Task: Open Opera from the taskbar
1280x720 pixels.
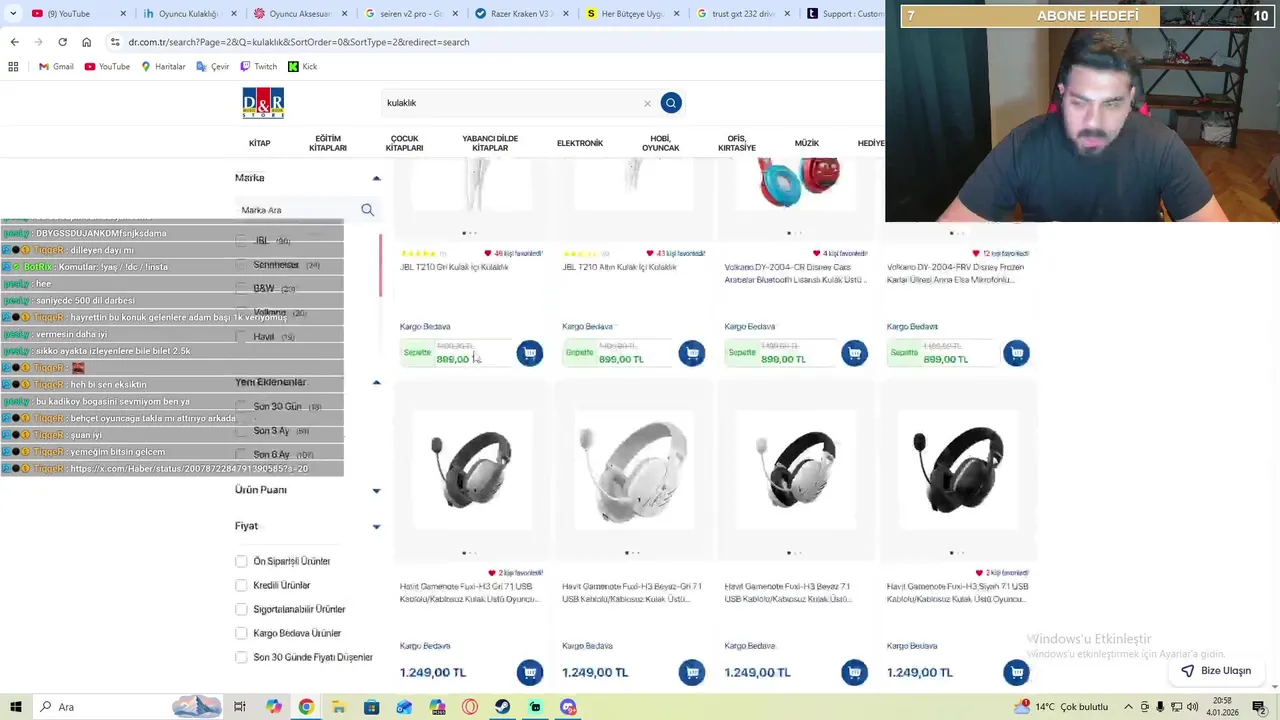Action: tap(470, 707)
